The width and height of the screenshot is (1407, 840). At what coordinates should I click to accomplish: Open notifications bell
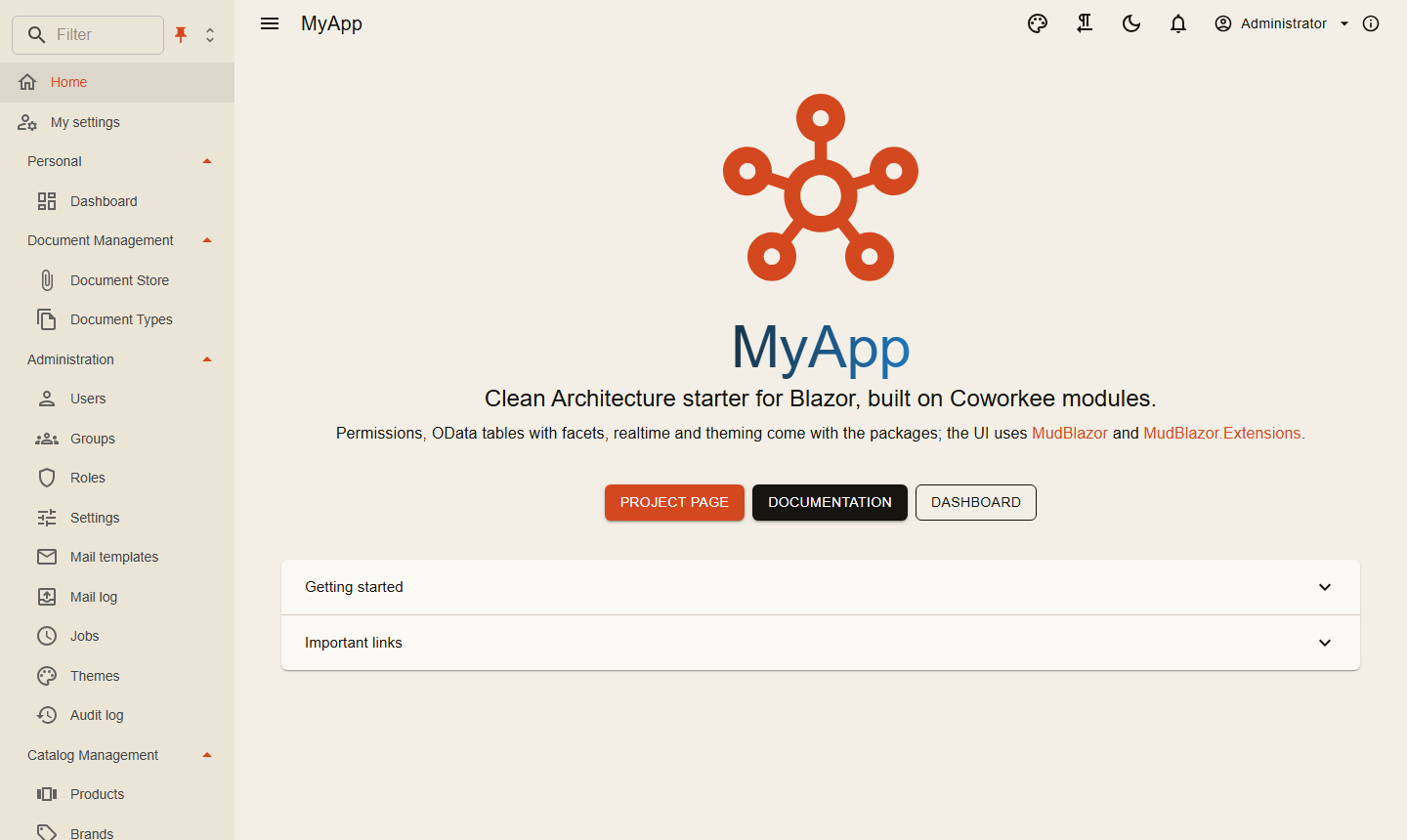(x=1178, y=23)
